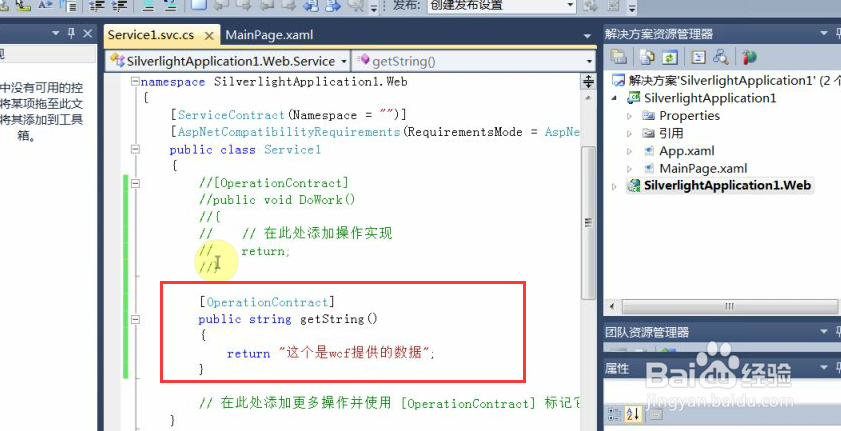Viewport: 841px width, 431px height.
Task: Expand the MainPage.xaml tree node
Action: [630, 168]
